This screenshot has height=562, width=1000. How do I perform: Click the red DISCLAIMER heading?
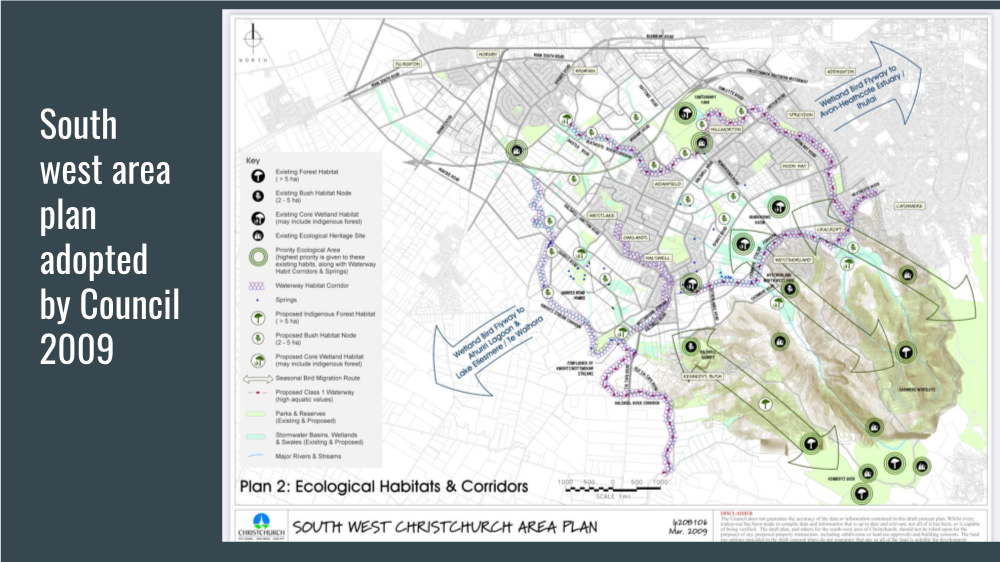click(737, 513)
